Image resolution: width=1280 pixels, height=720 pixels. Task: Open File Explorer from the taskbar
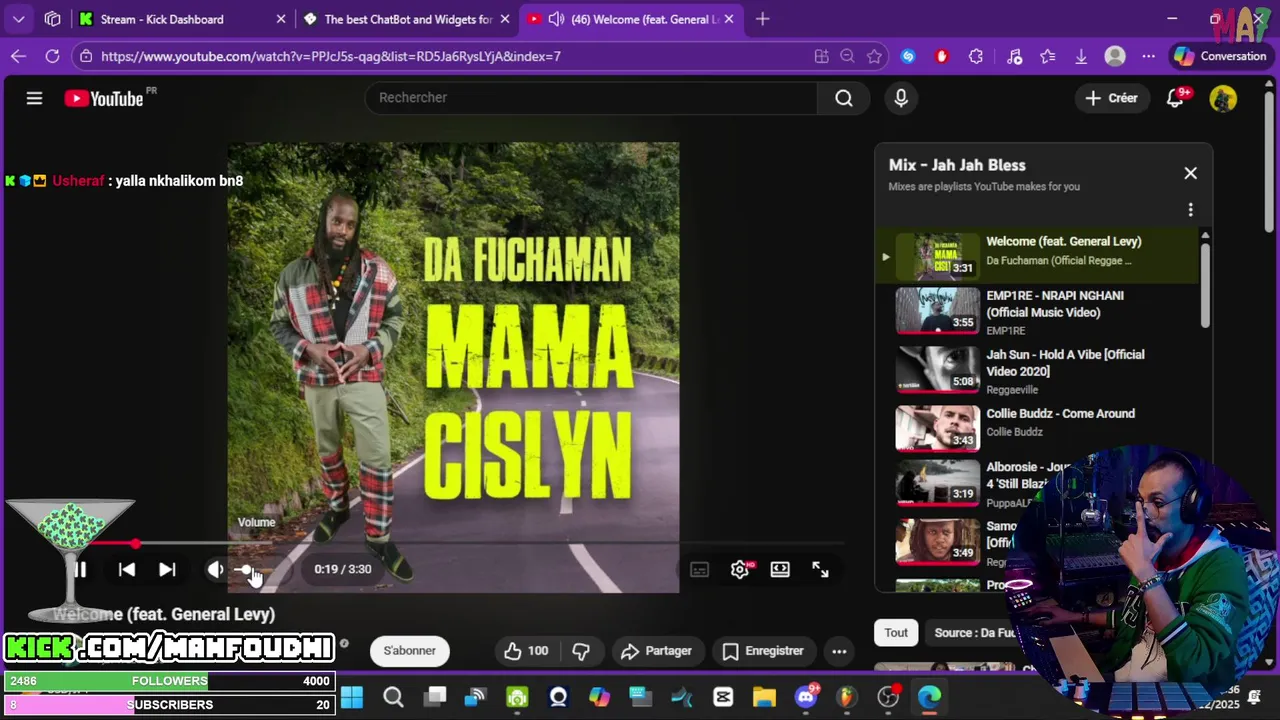tap(764, 697)
